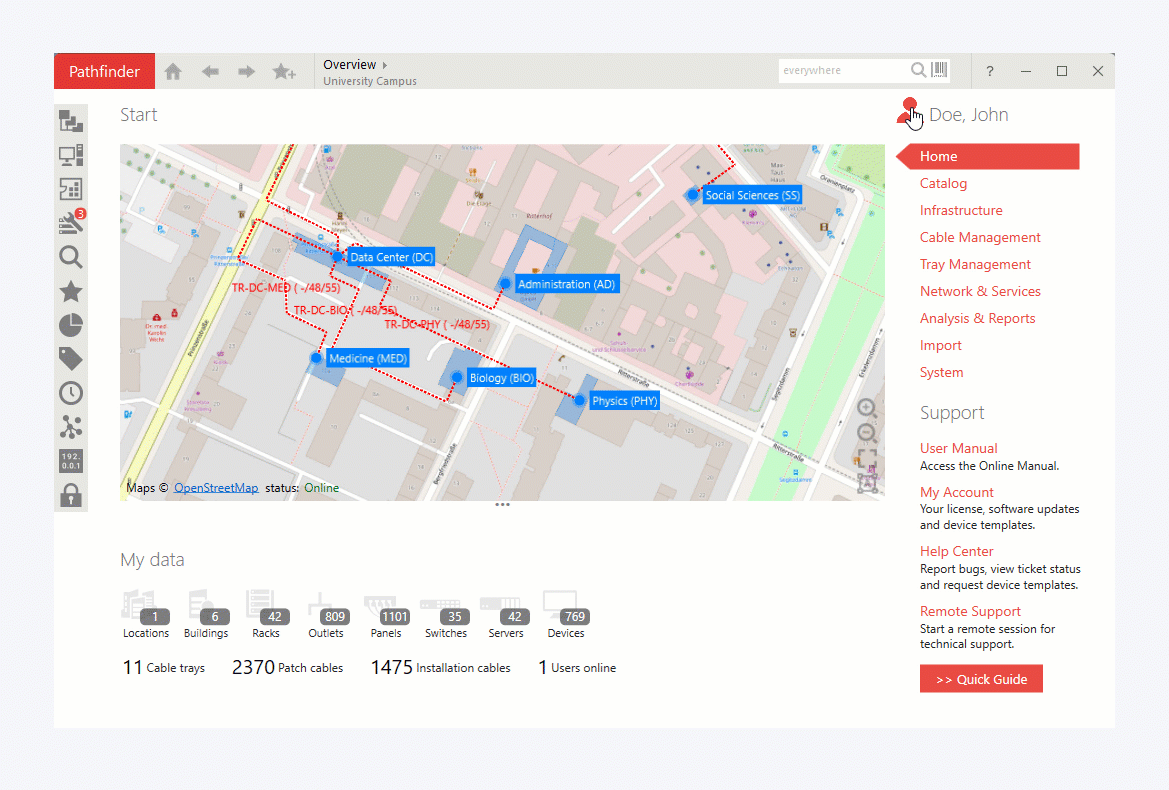Viewport: 1169px width, 790px height.
Task: Click the 'everywhere' search field
Action: 842,71
